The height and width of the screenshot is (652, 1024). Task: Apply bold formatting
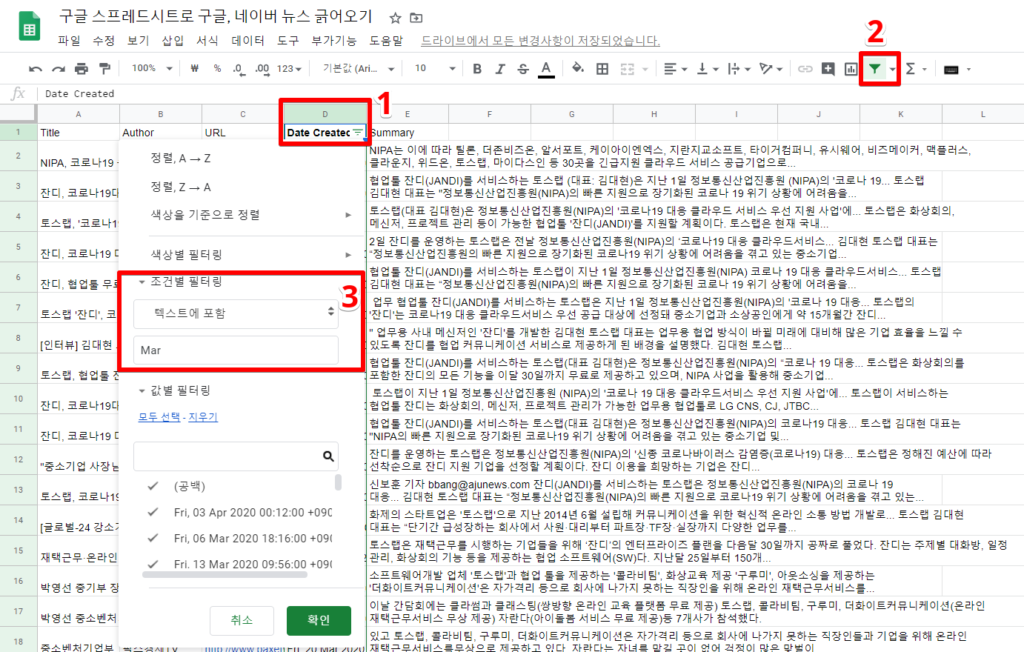click(x=477, y=69)
